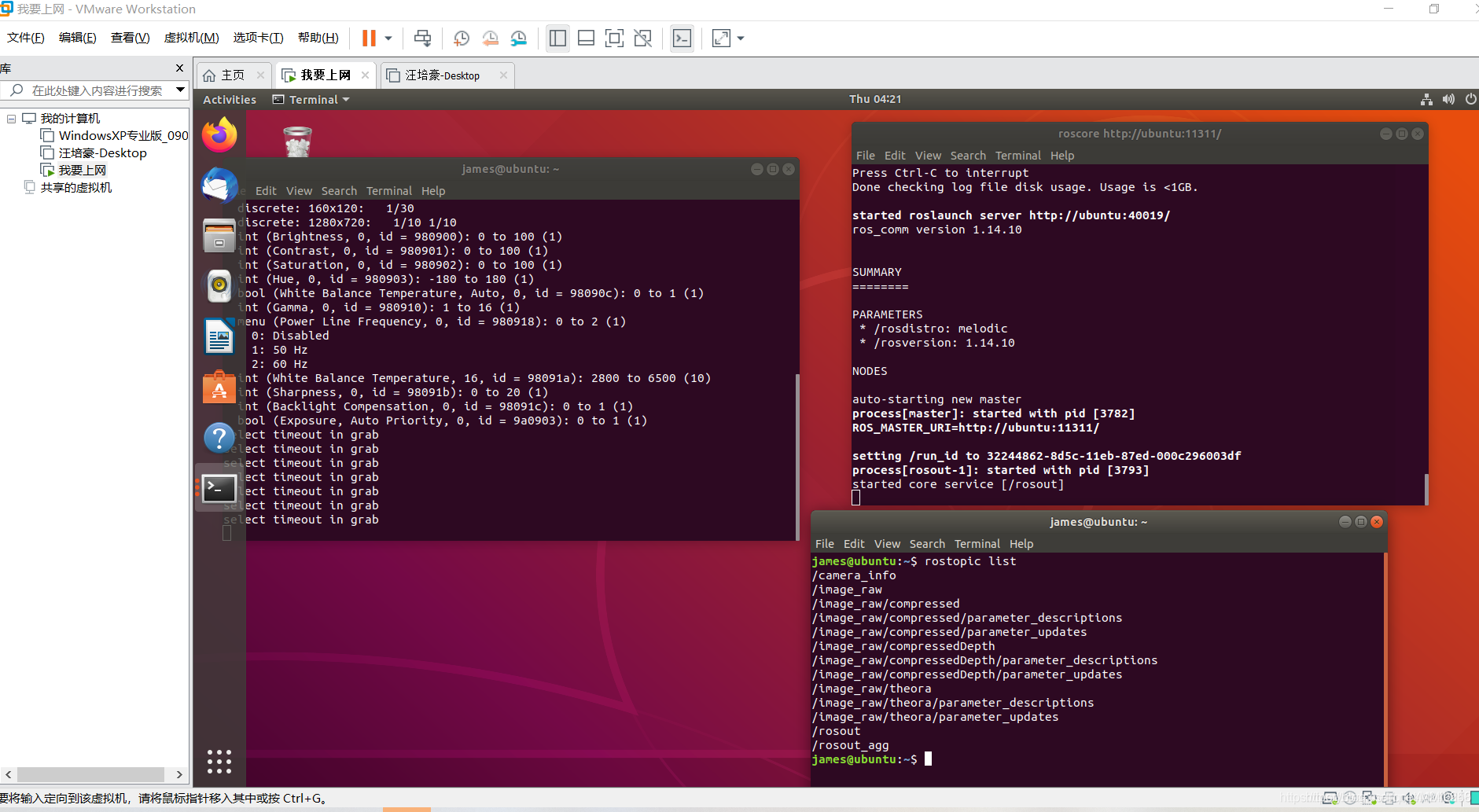Click the power icon in Ubuntu top bar
The height and width of the screenshot is (812, 1479).
pos(1470,99)
